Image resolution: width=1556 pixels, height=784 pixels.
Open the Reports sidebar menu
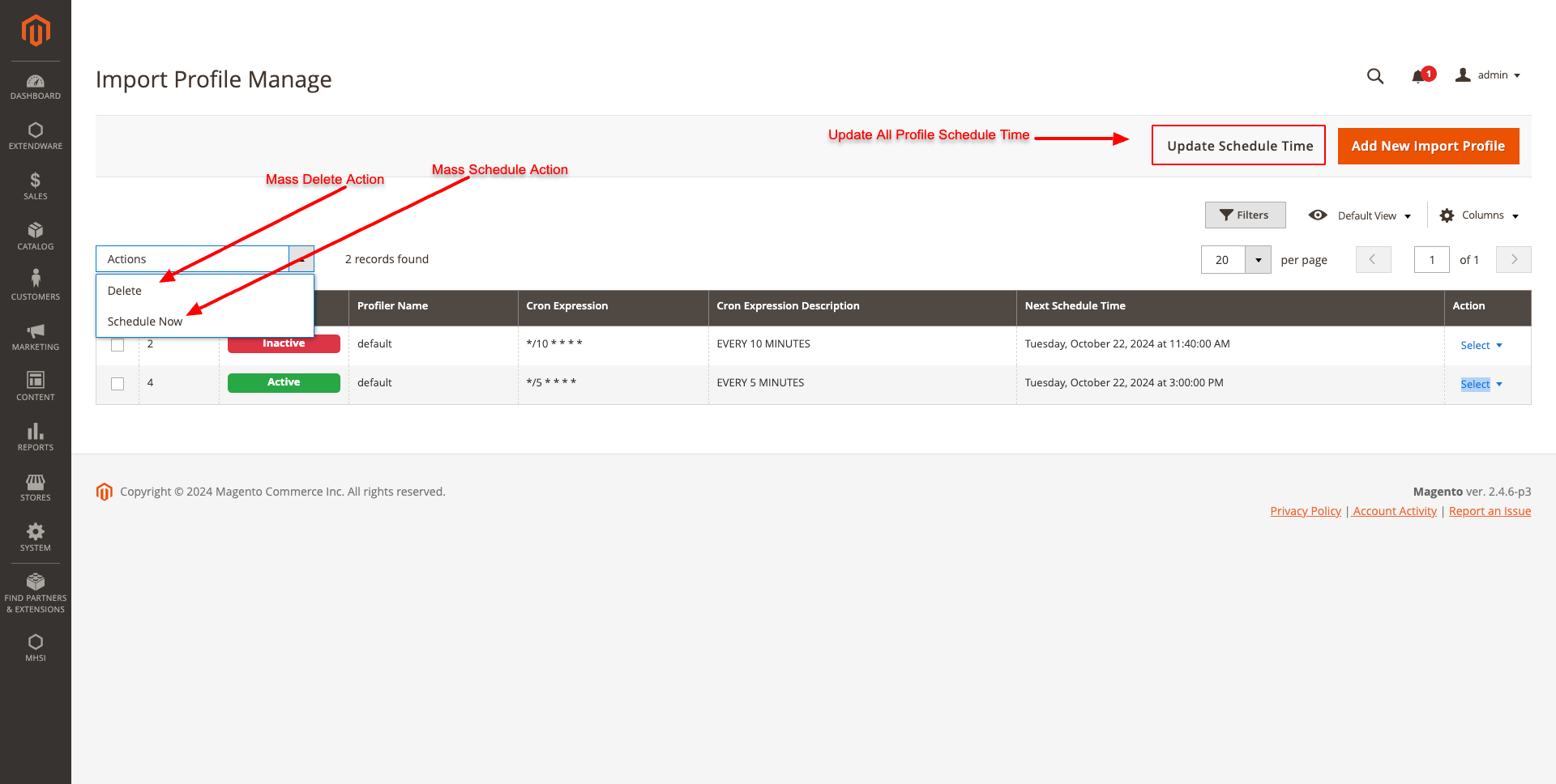click(x=36, y=437)
